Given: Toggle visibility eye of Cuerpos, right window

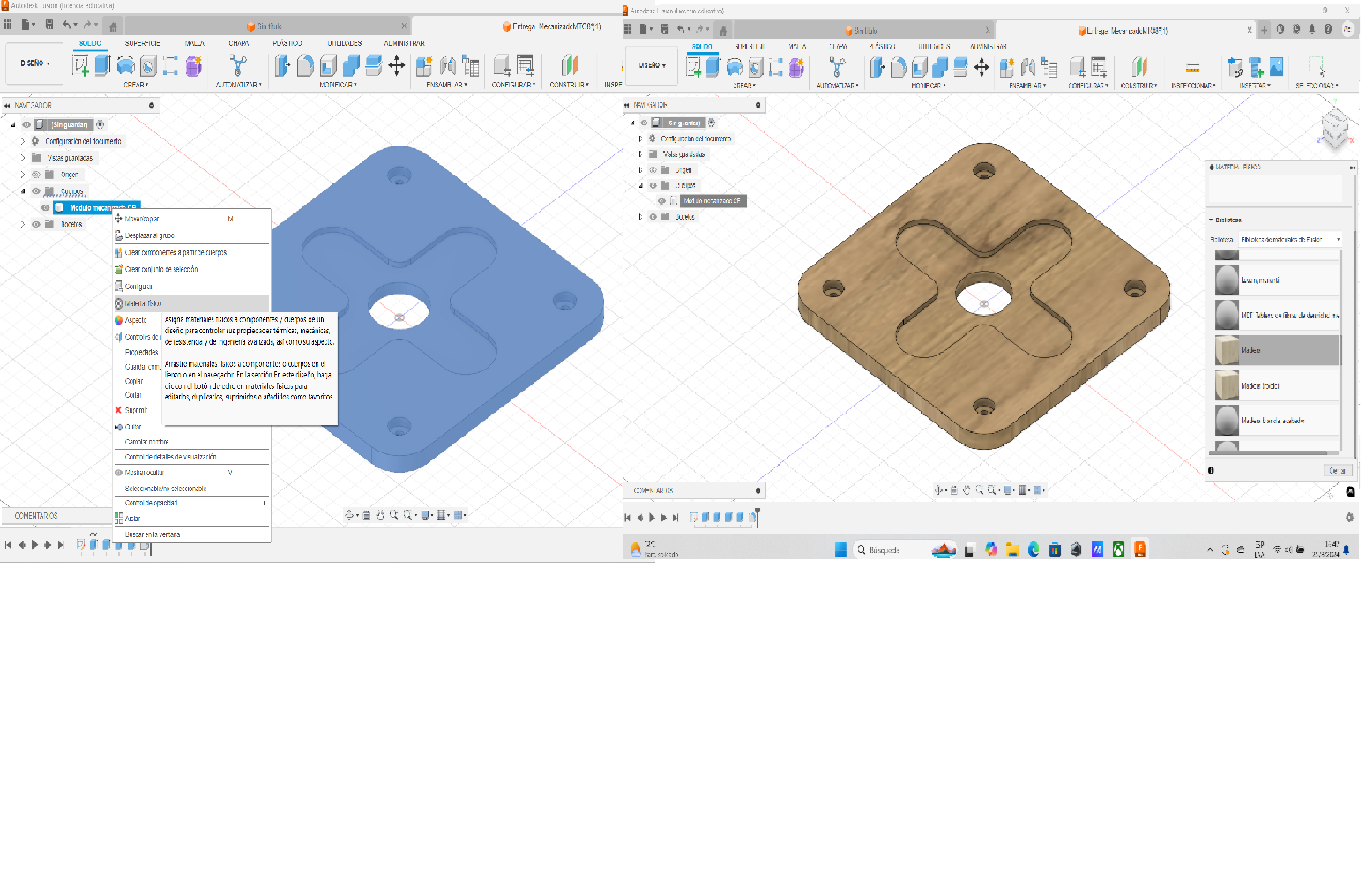Looking at the screenshot, I should point(653,185).
